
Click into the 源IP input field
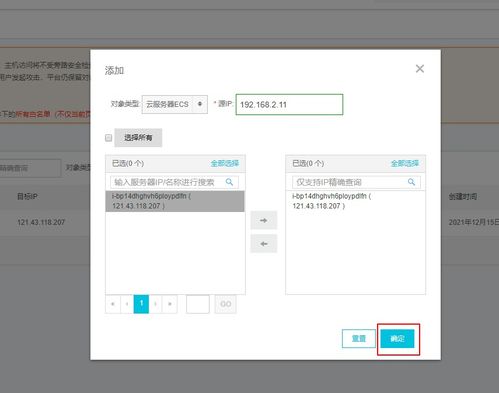pos(289,105)
